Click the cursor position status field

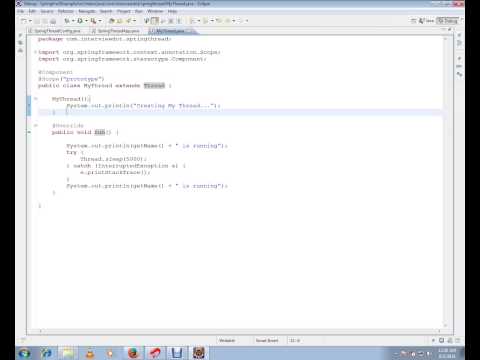tap(295, 340)
